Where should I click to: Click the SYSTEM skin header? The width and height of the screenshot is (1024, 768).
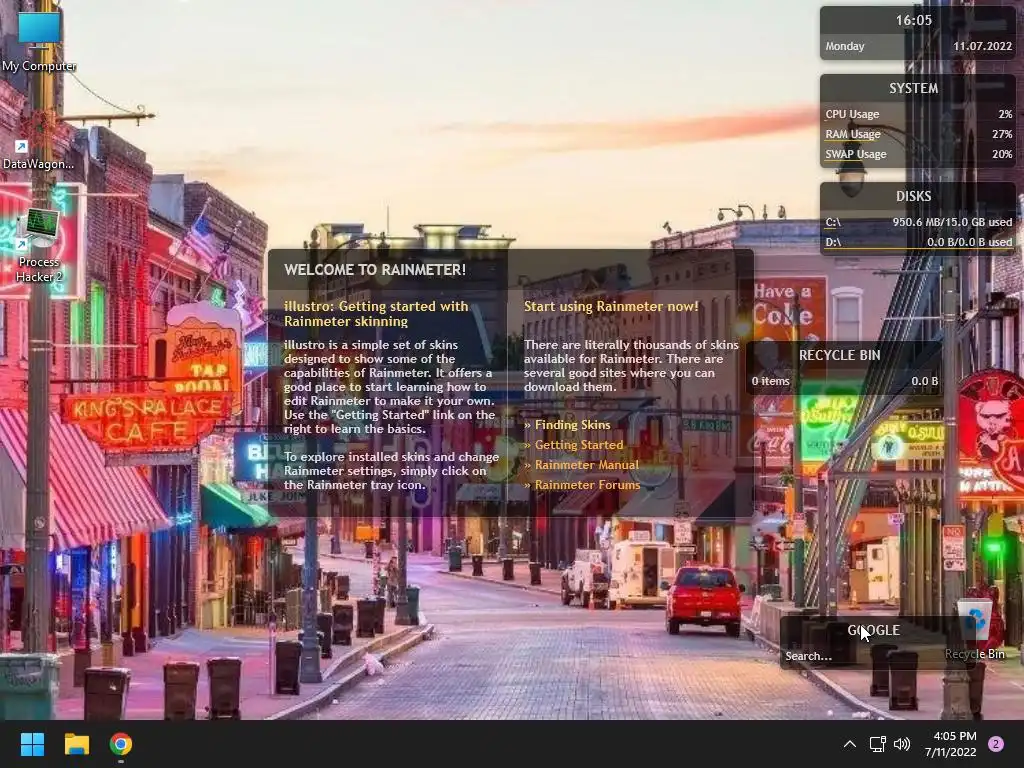pos(913,88)
